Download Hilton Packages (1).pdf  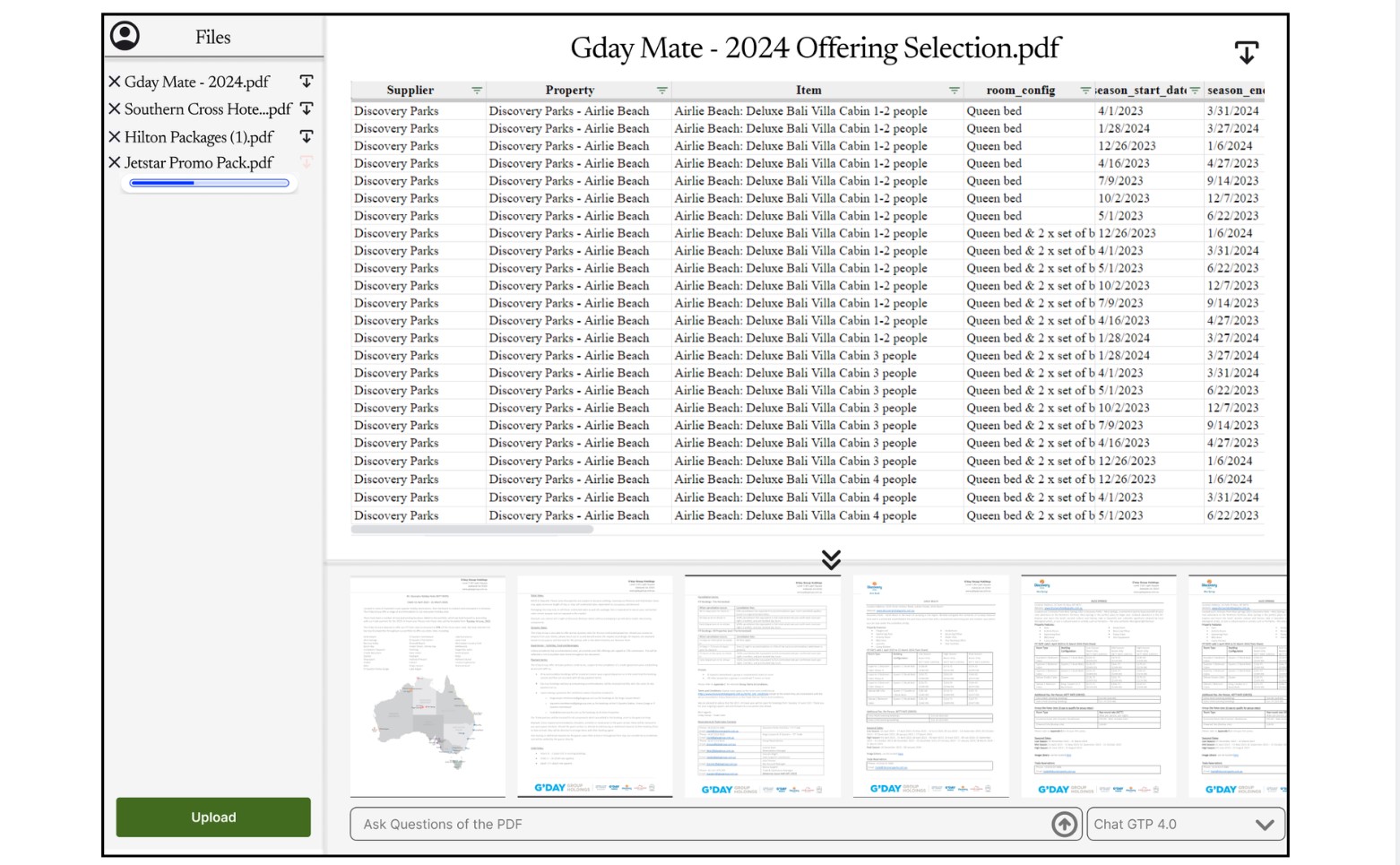coord(307,137)
